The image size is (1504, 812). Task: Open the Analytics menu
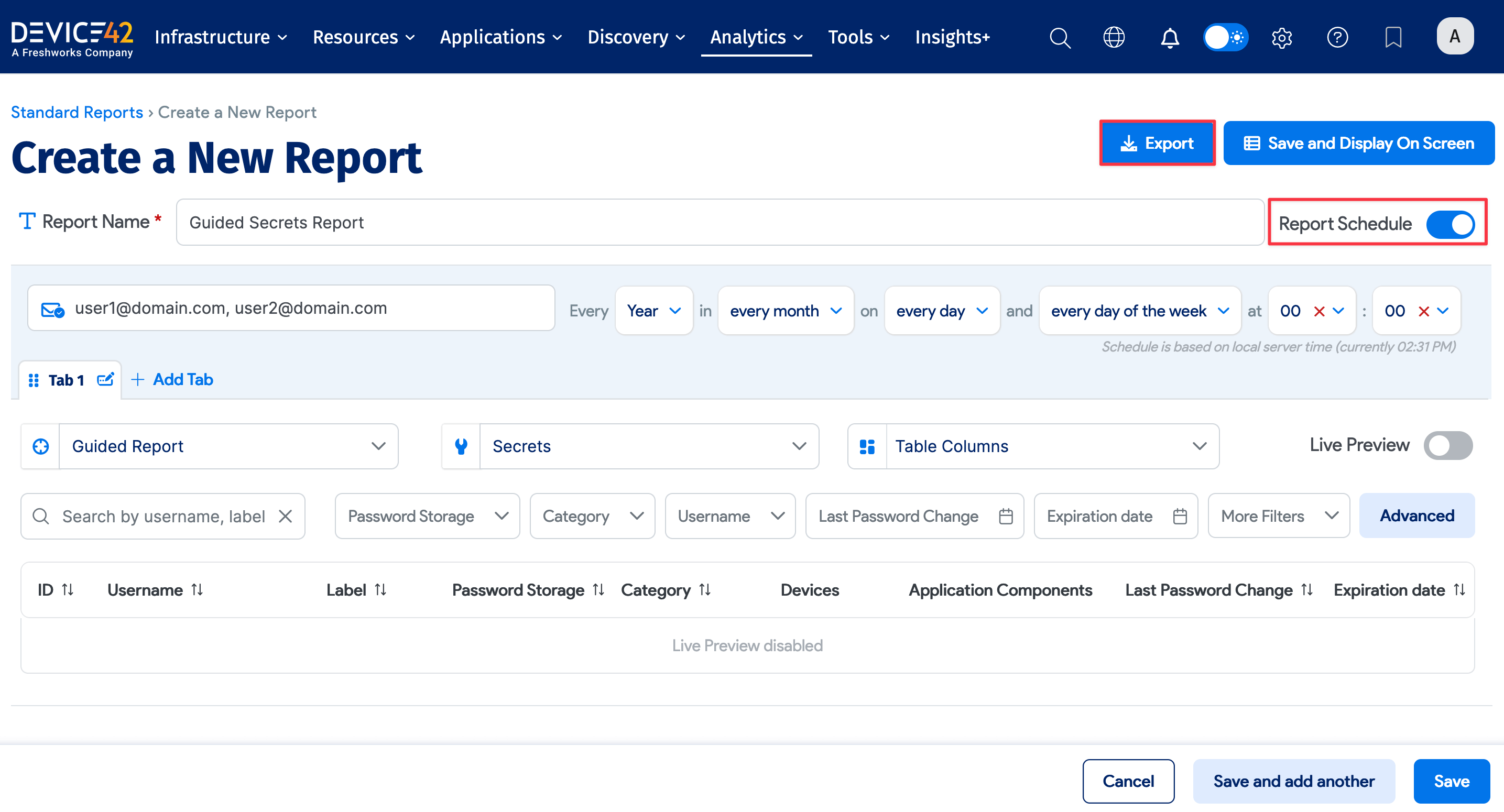click(x=756, y=37)
